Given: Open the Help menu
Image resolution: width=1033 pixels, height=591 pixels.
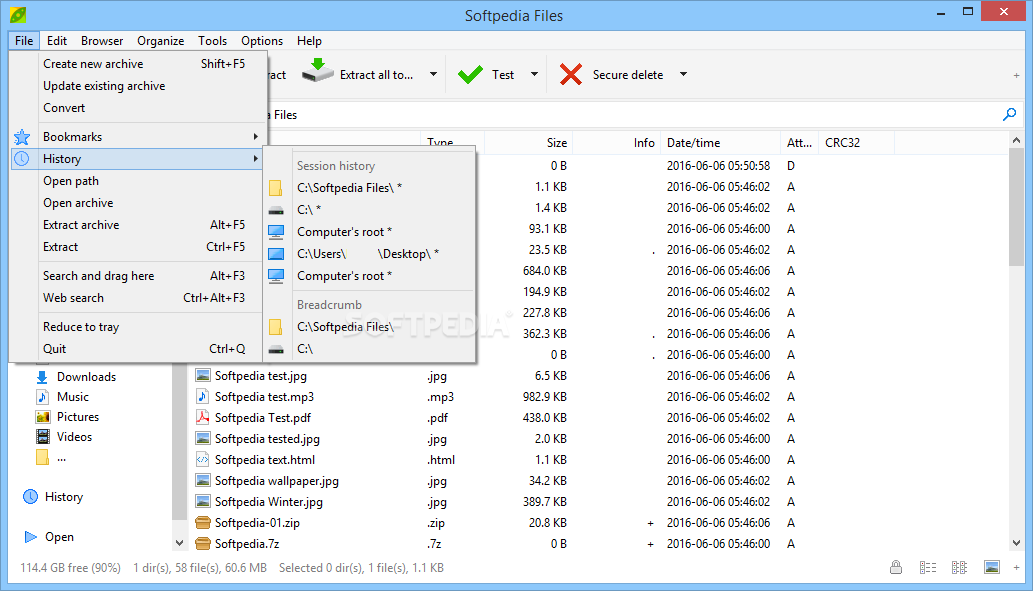Looking at the screenshot, I should coord(309,41).
